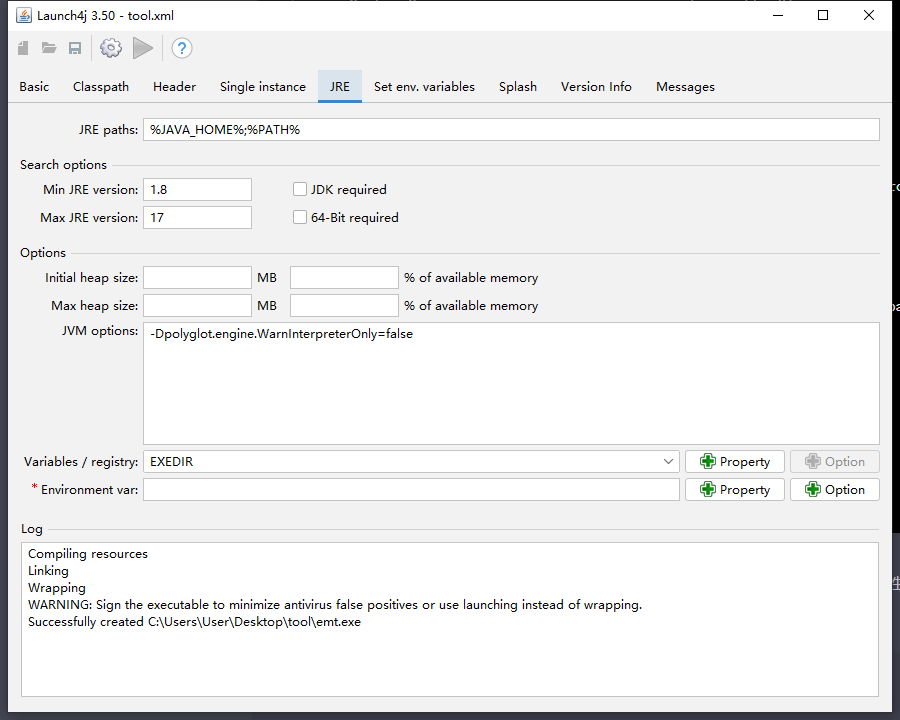The image size is (900, 720).
Task: Click Option button next to Environment var
Action: tap(834, 489)
